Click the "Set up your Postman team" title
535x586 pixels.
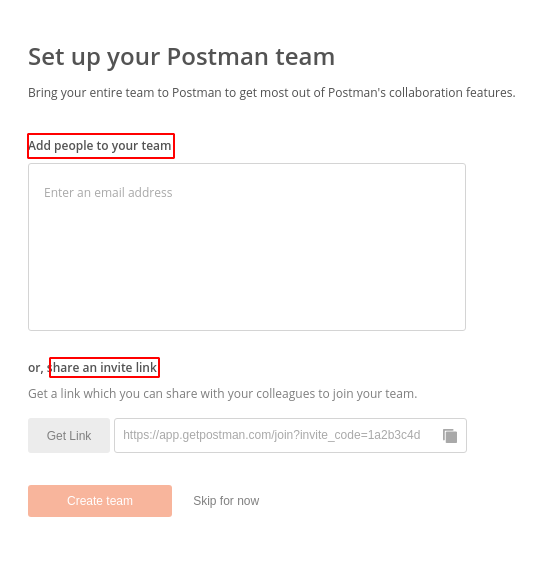coord(182,57)
